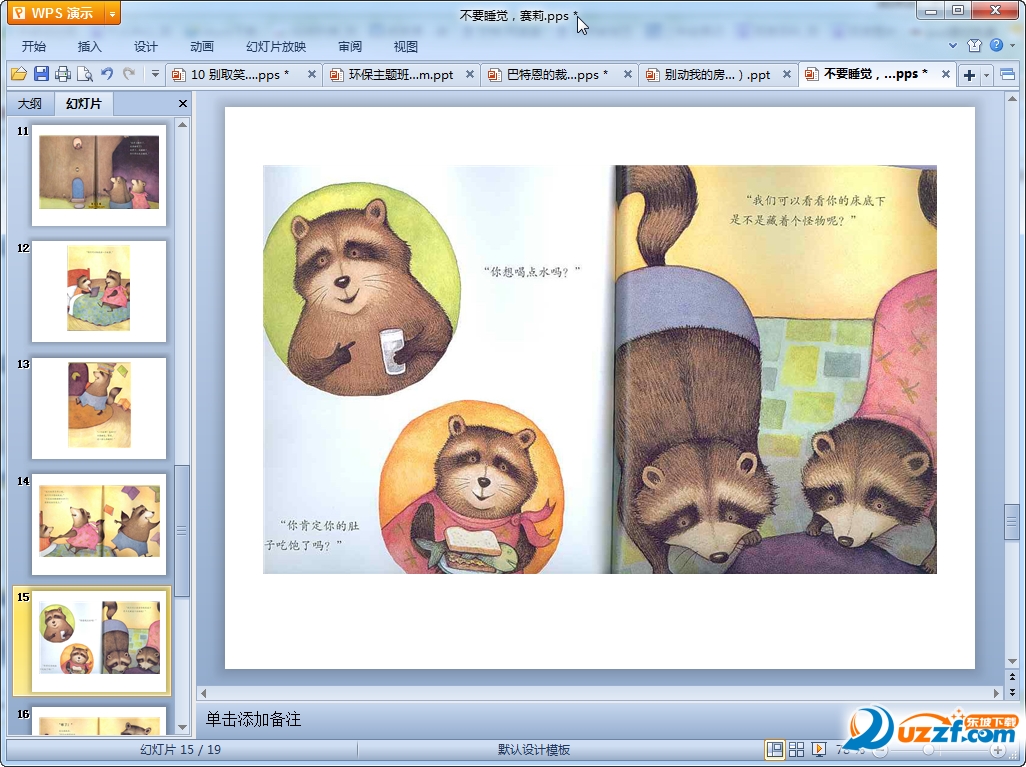Open the skin changer shirt icon
1026x767 pixels.
pos(975,45)
